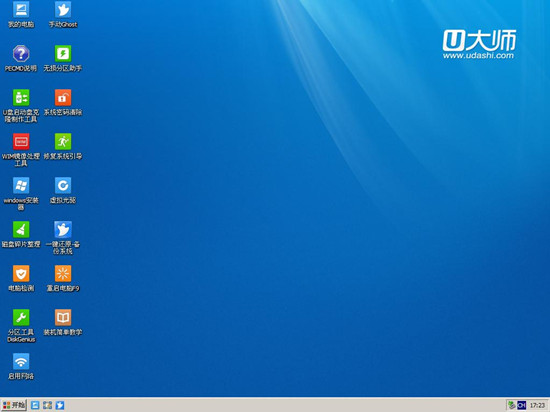This screenshot has width=550, height=412.
Task: Click the 重启电脑F9 restart icon
Action: [x=63, y=273]
